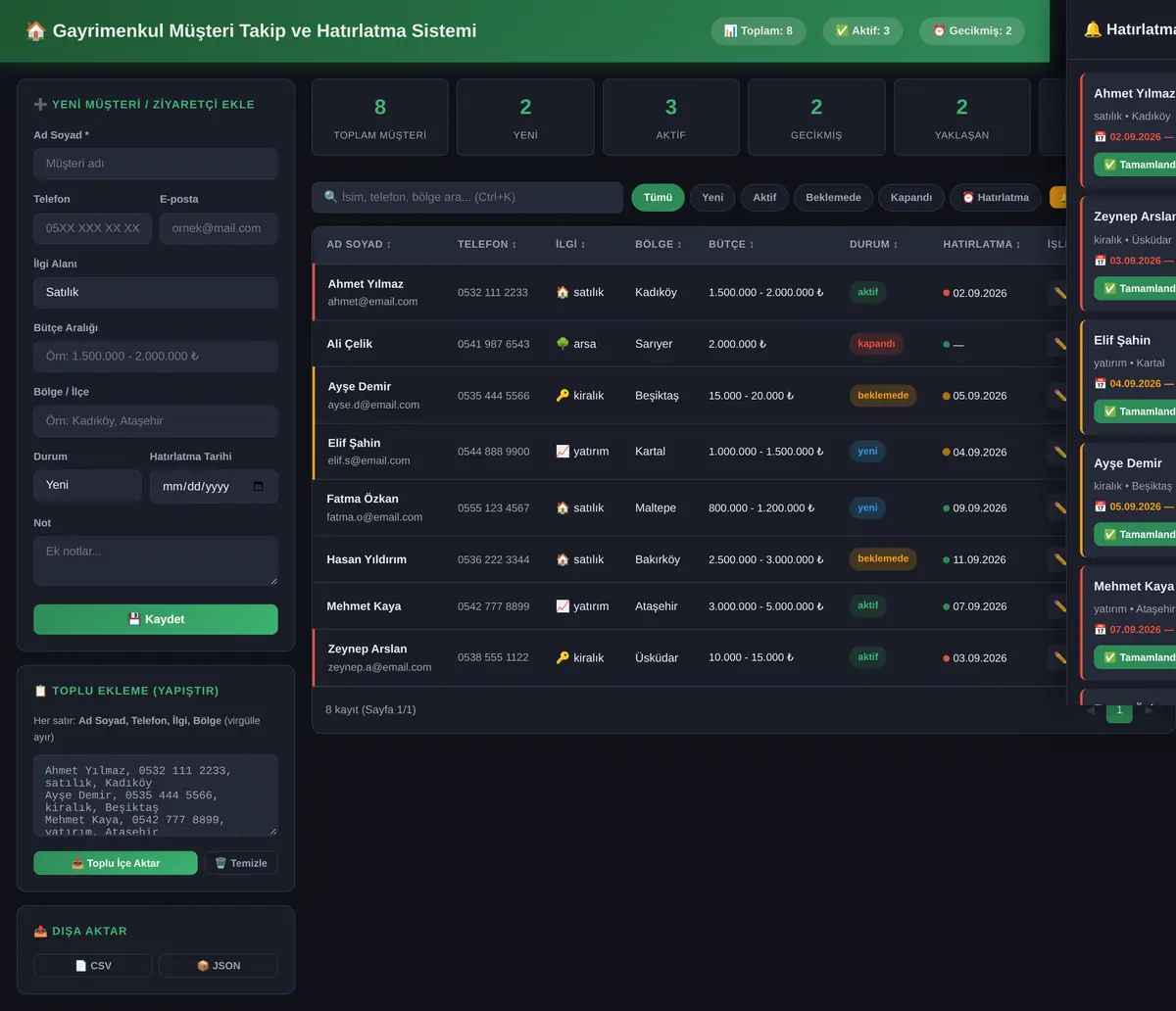Click the kapandı status badge for Ali Çelik

point(876,344)
